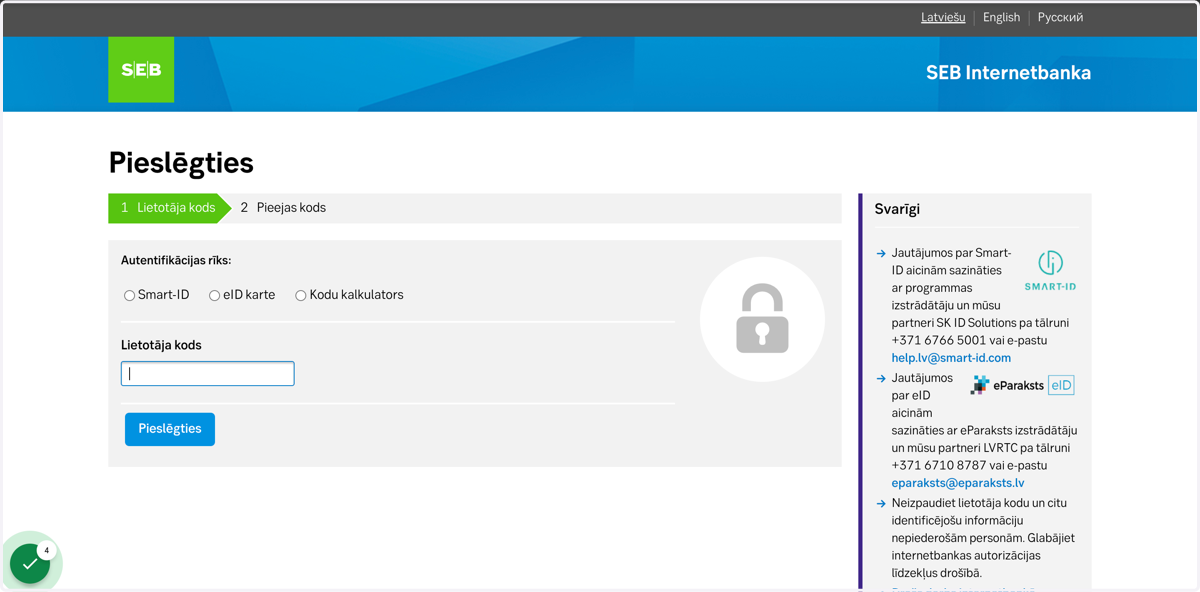Screen dimensions: 1200x592
Task: Open the green checkmark badge widget
Action: 30,563
